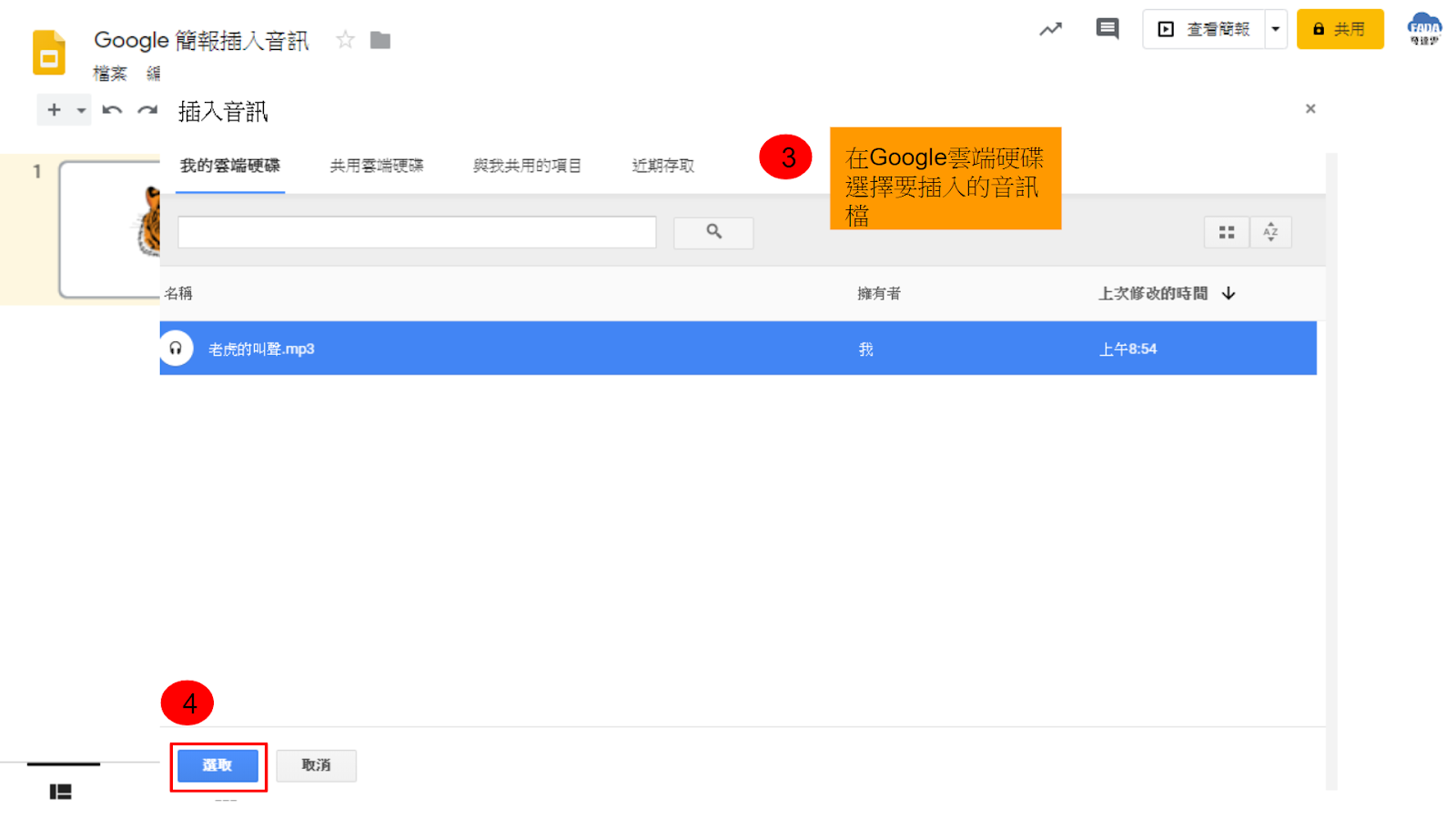Click the 取消 button

(317, 765)
